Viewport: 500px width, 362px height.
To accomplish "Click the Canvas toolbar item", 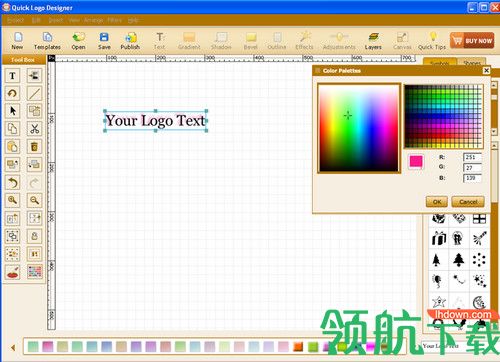I will coord(402,41).
